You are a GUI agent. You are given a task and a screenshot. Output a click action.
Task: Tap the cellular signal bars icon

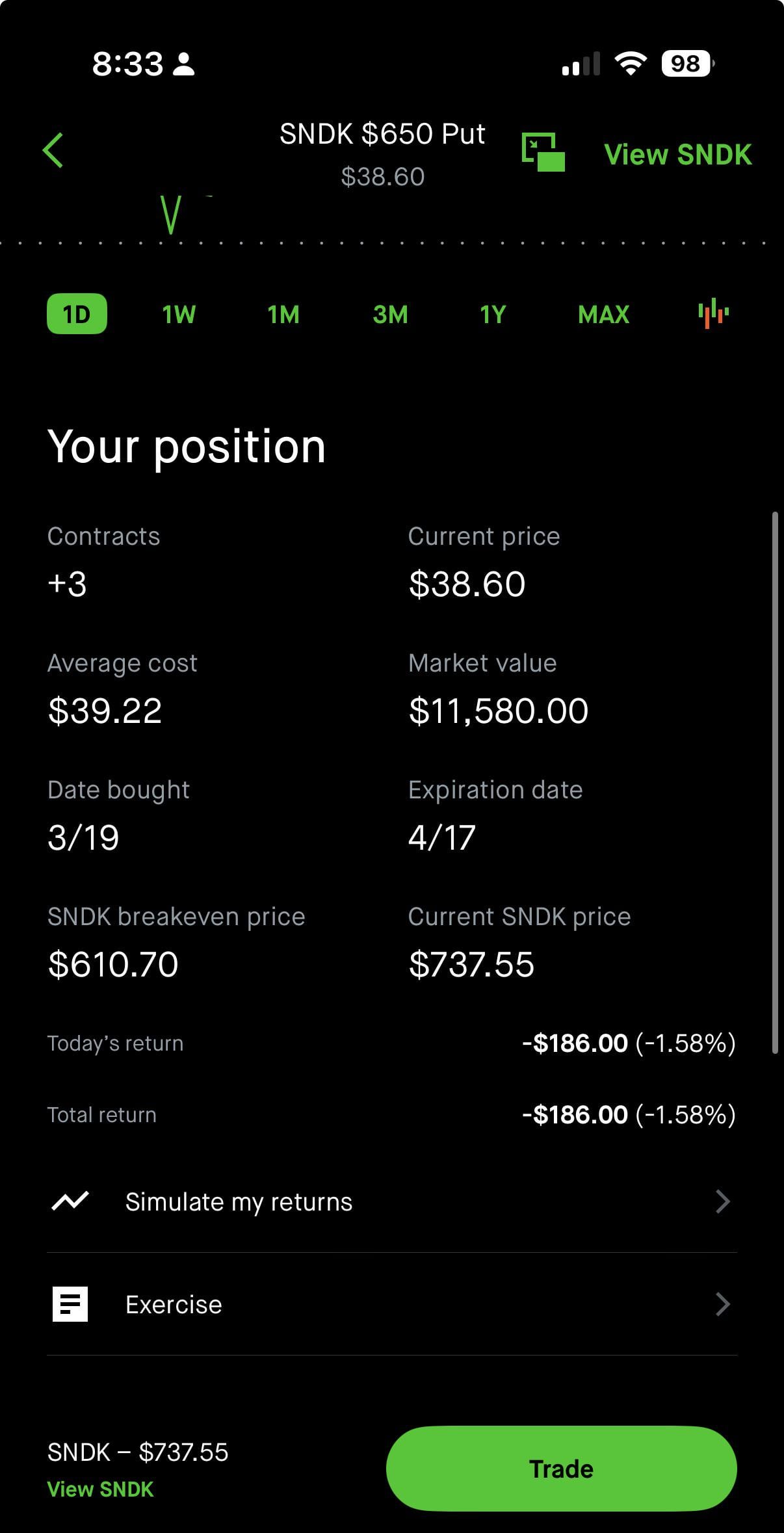click(x=581, y=64)
